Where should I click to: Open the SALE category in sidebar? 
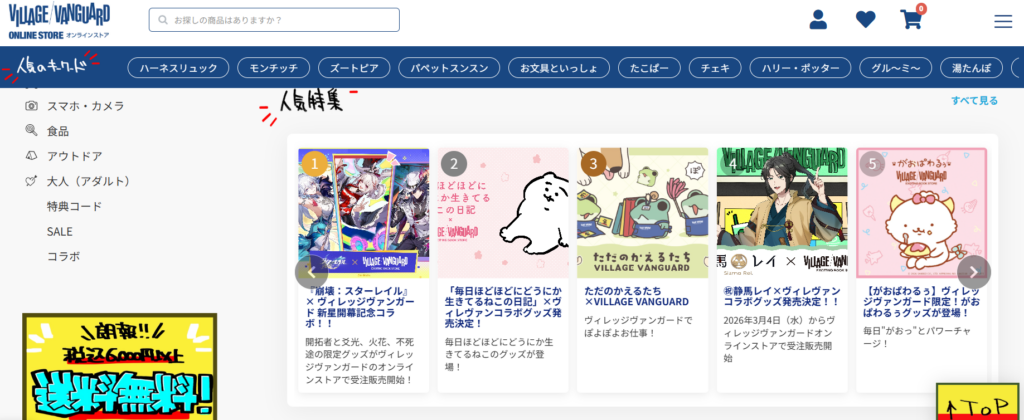59,231
